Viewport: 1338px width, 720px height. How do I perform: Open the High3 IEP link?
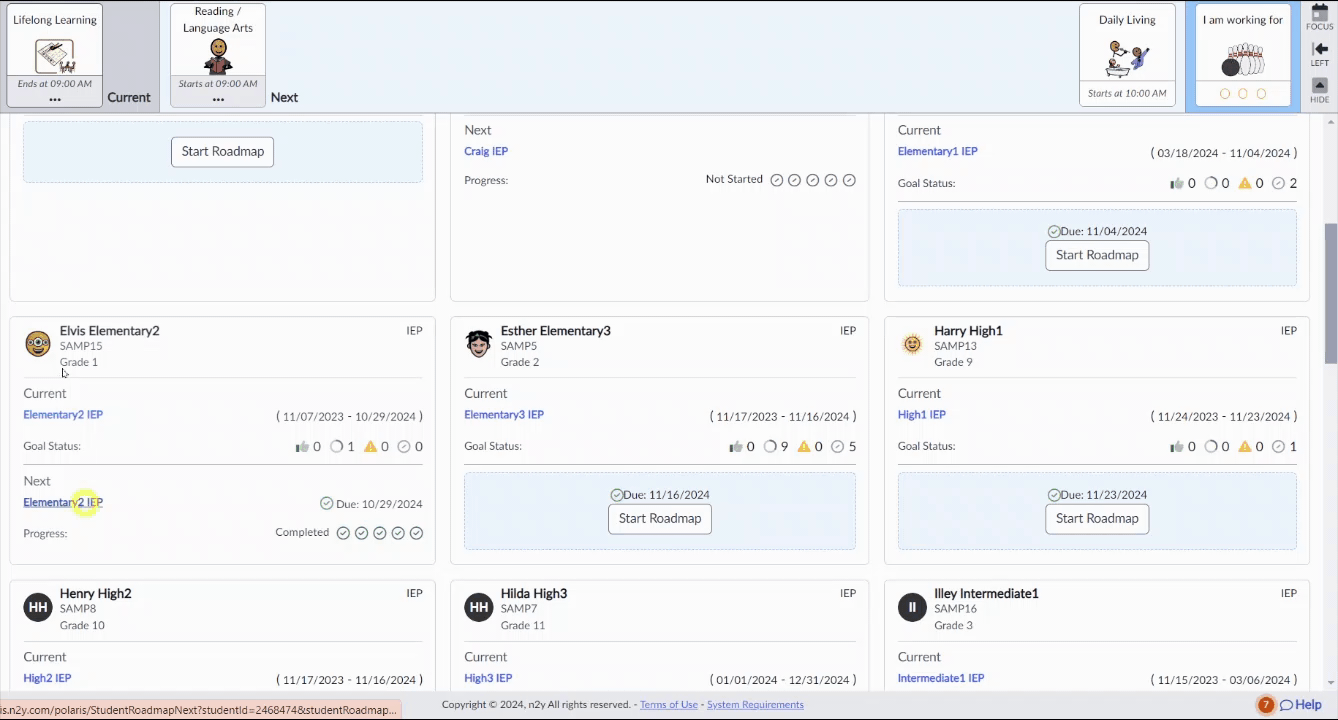(488, 678)
